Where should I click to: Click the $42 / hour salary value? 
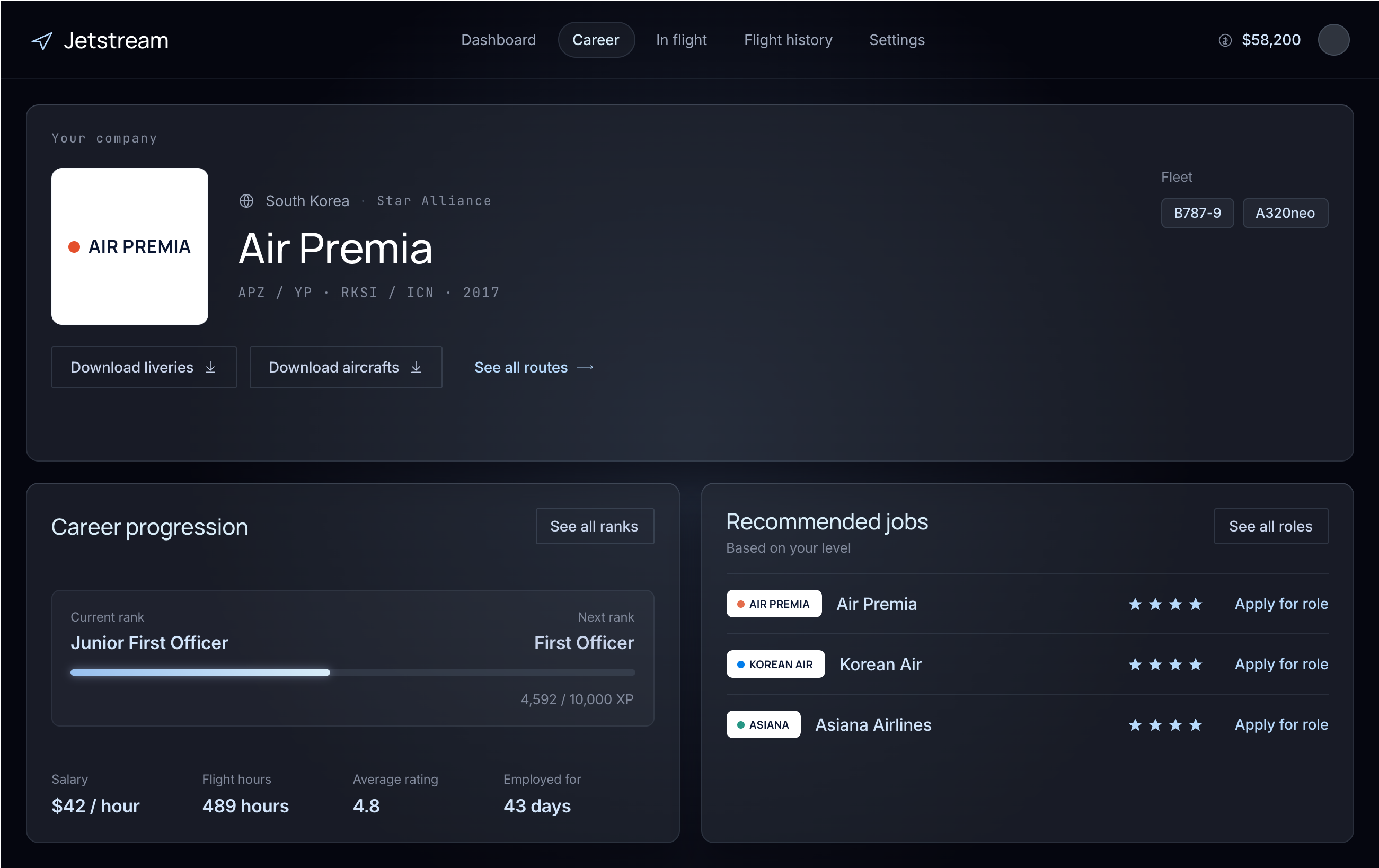95,806
